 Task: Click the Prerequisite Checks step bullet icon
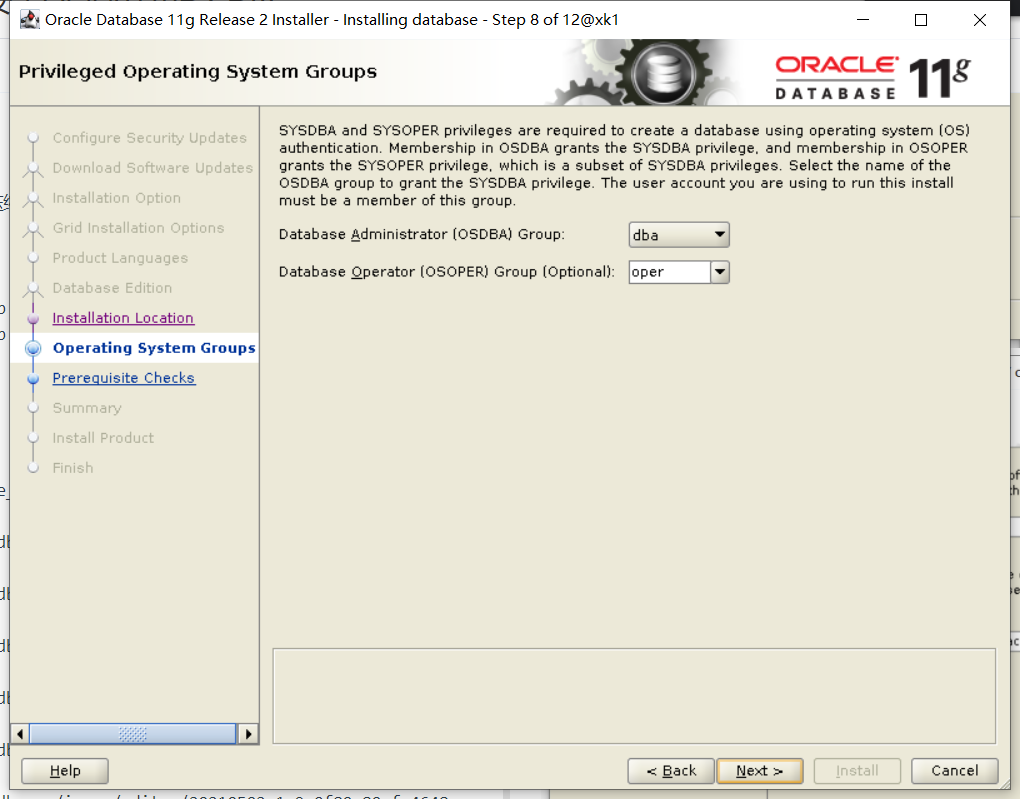[33, 379]
